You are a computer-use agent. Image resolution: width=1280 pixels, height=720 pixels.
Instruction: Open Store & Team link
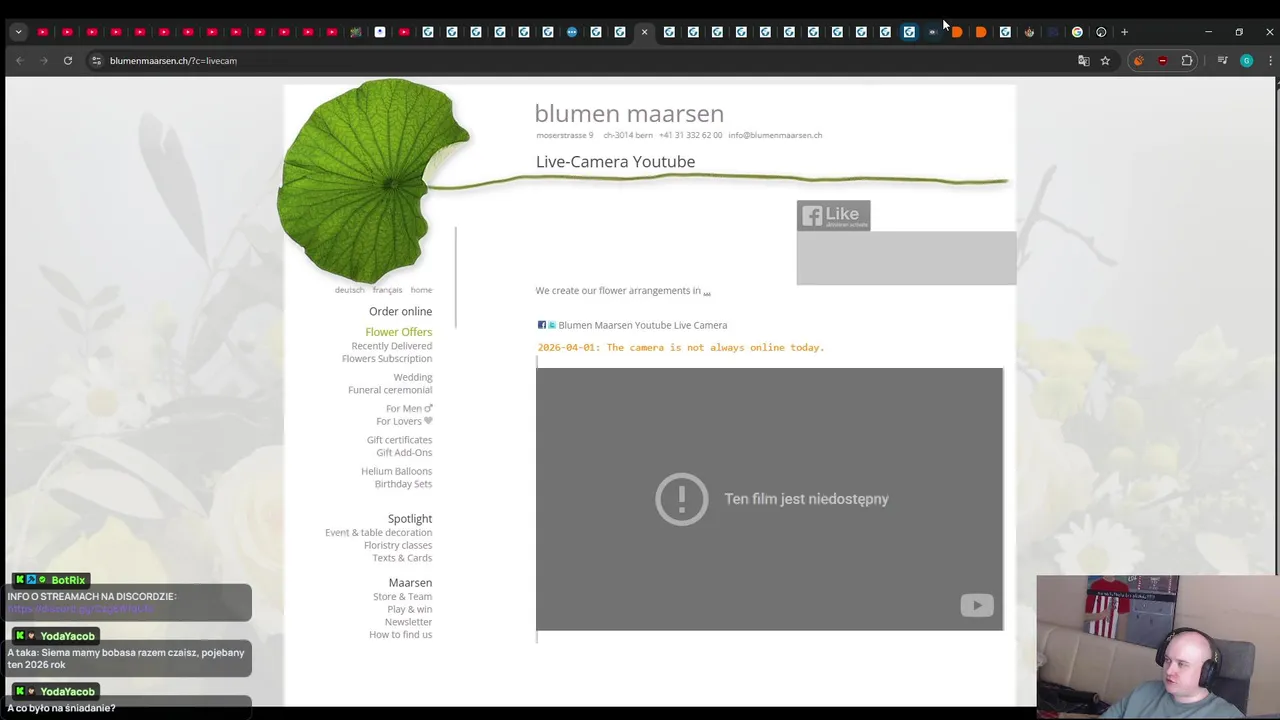coord(402,597)
